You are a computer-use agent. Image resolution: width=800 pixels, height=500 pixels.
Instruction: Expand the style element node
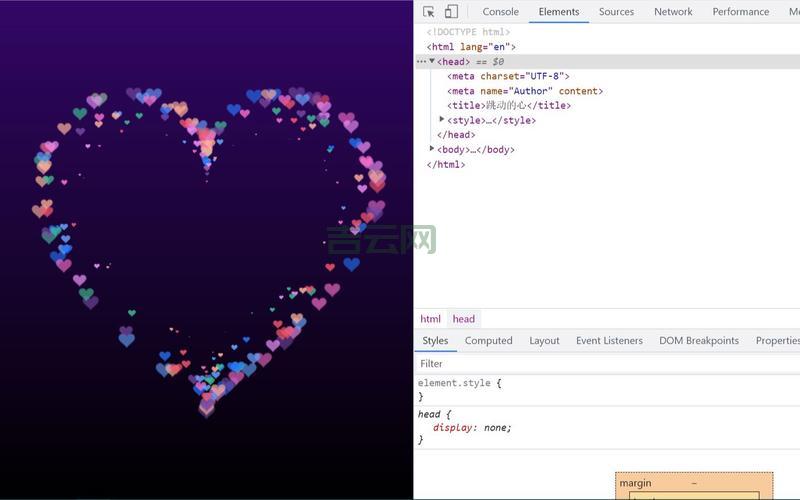[x=442, y=120]
